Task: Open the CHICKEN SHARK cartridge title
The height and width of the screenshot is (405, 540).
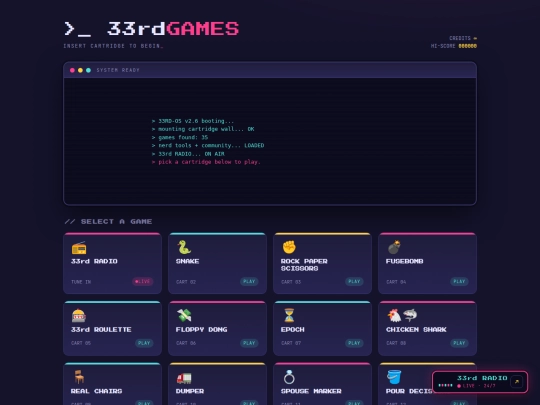Action: click(416, 329)
